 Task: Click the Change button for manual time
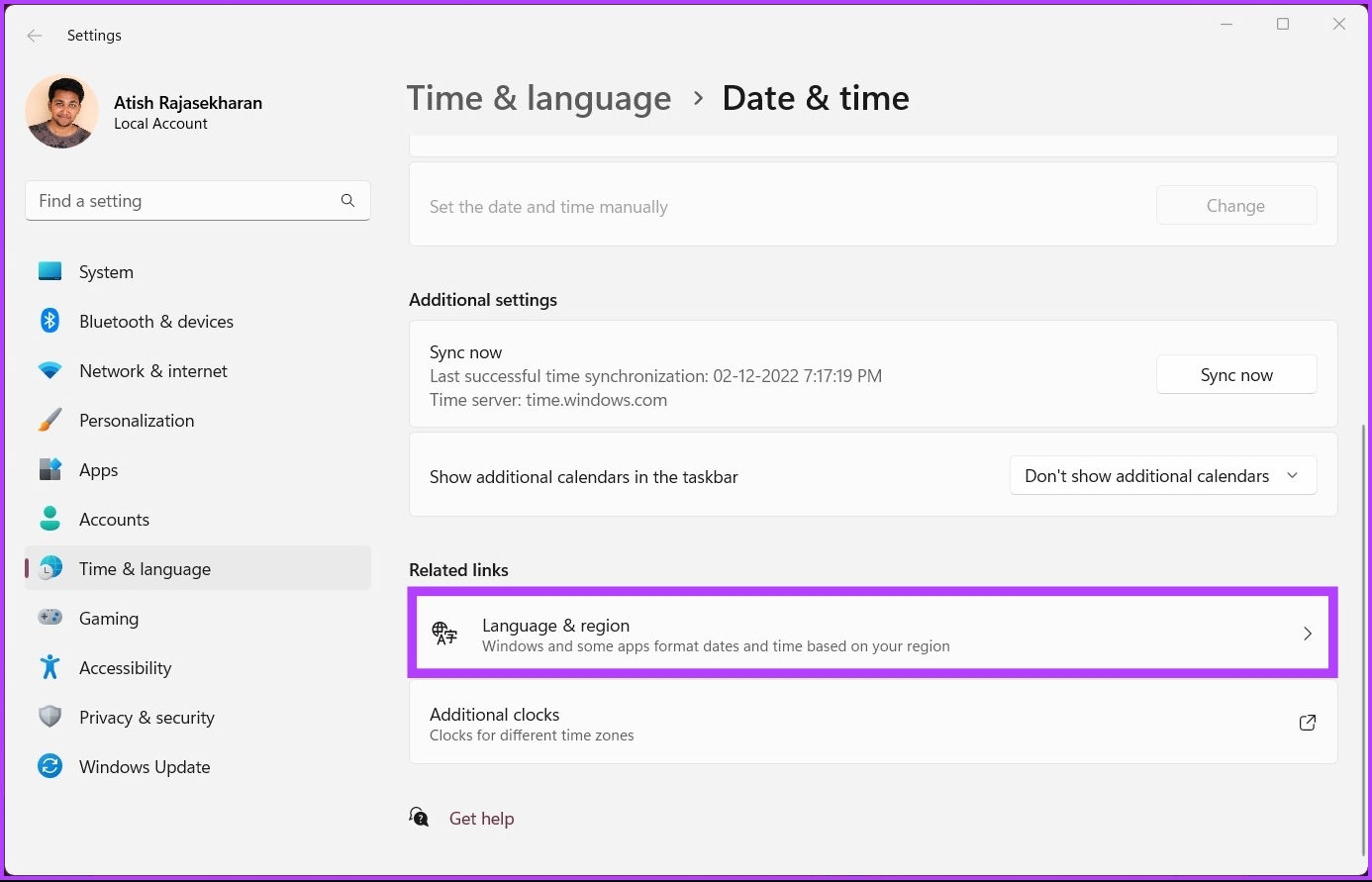[1235, 205]
